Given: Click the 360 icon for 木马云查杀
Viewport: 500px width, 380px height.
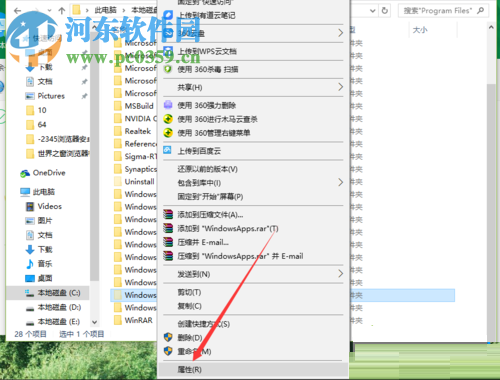Looking at the screenshot, I should (168, 119).
